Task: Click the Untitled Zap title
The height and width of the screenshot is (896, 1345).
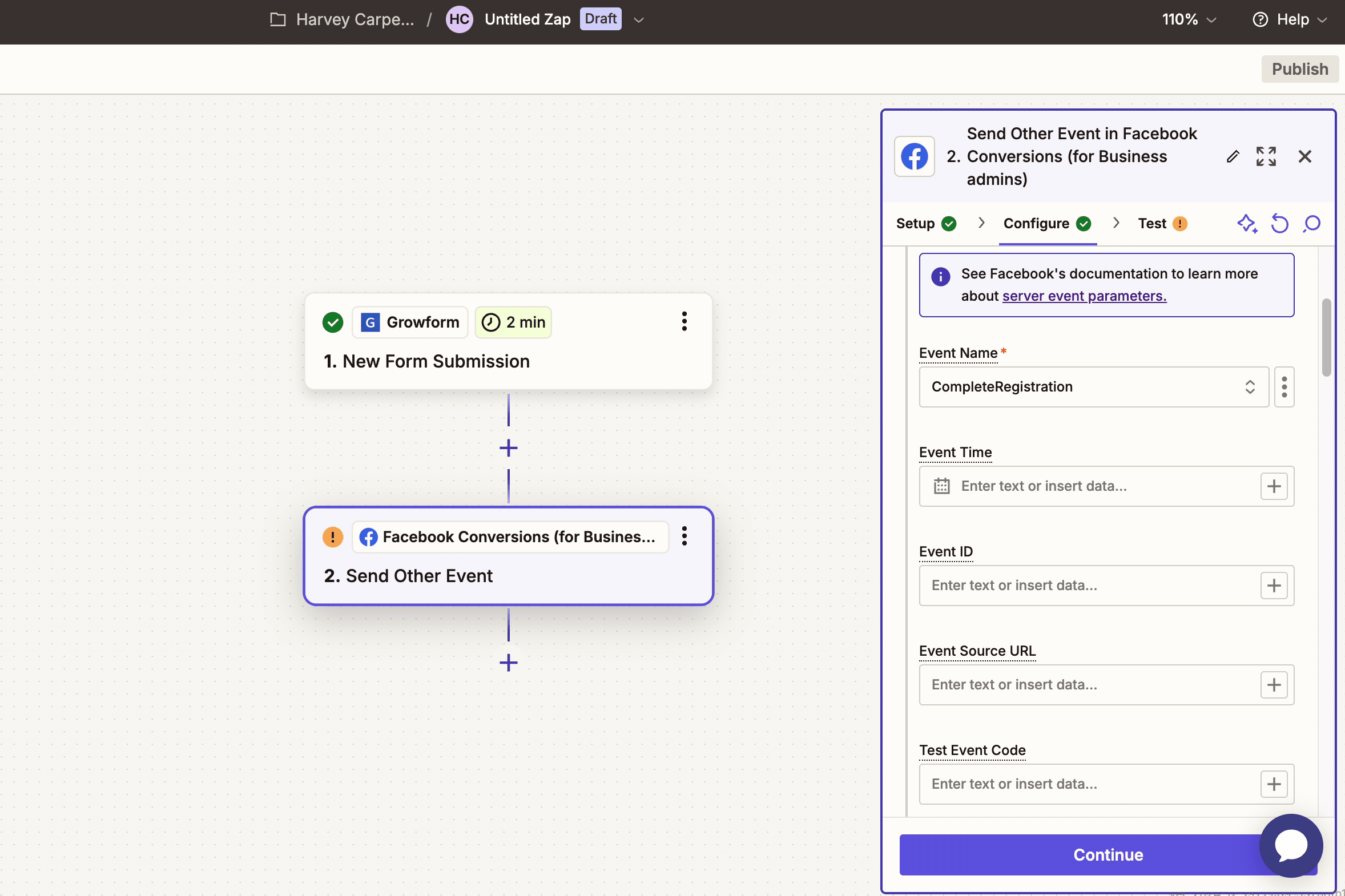Action: coord(527,19)
